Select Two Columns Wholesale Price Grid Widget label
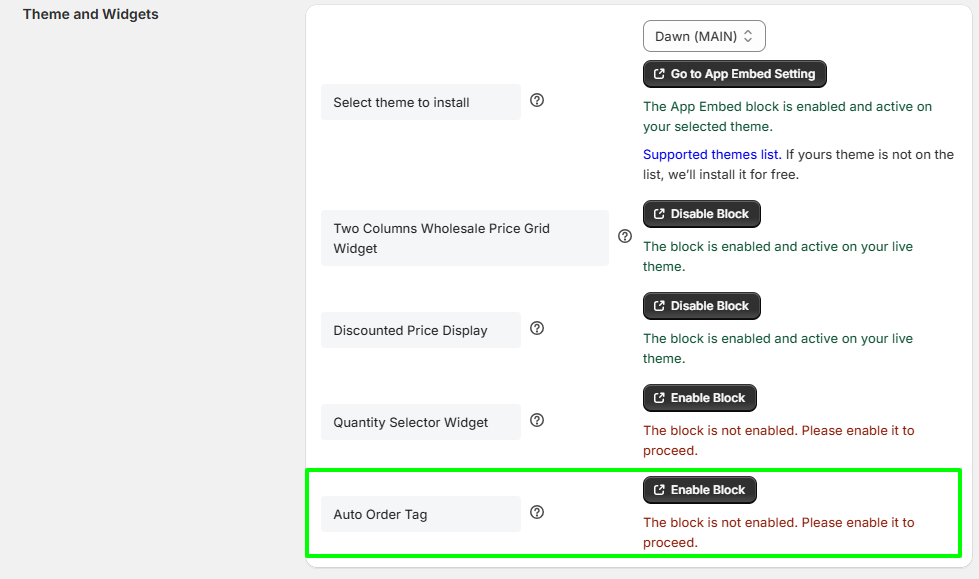This screenshot has width=979, height=579. click(441, 238)
